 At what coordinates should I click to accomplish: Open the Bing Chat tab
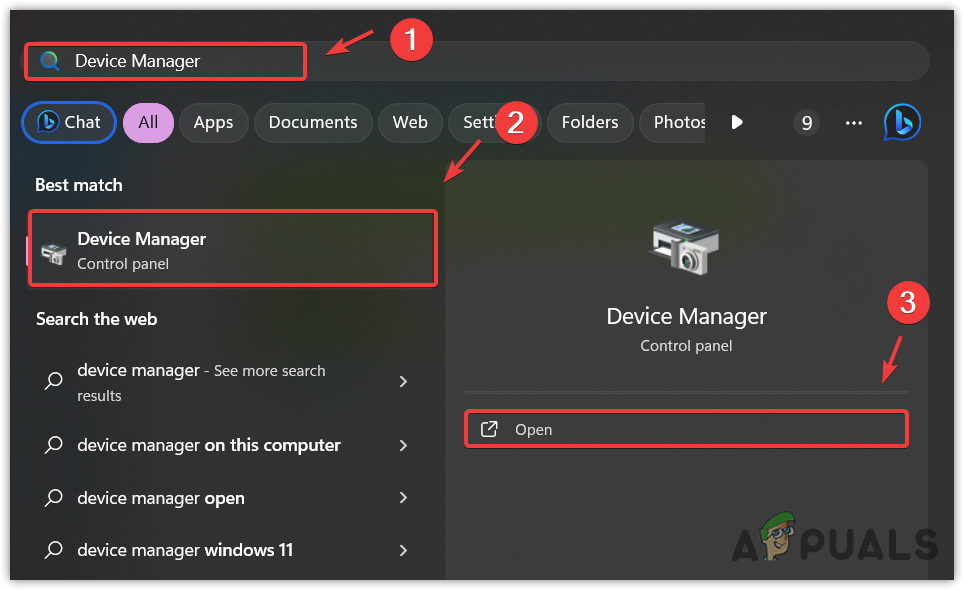coord(69,122)
